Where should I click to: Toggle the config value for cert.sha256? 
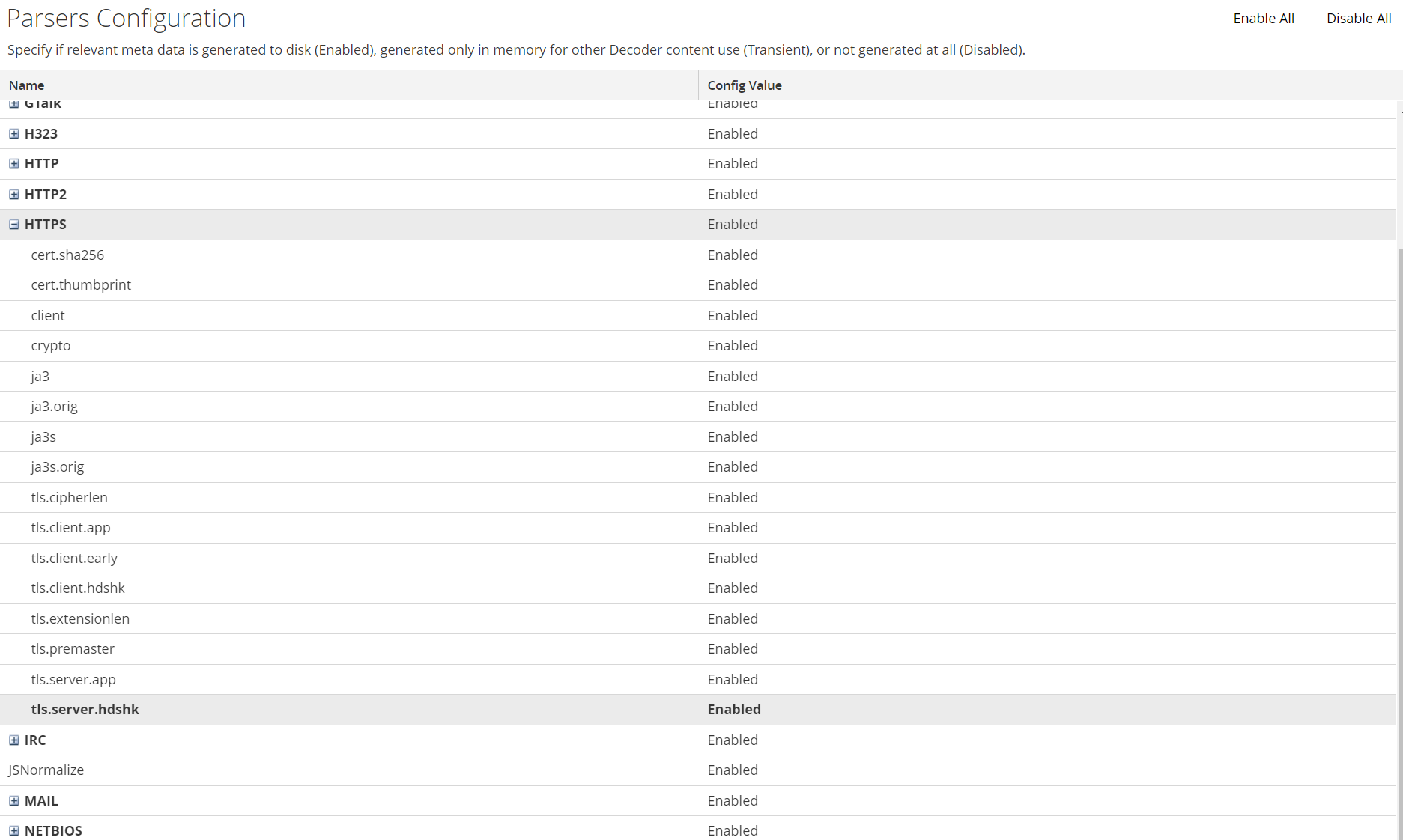pyautogui.click(x=733, y=255)
